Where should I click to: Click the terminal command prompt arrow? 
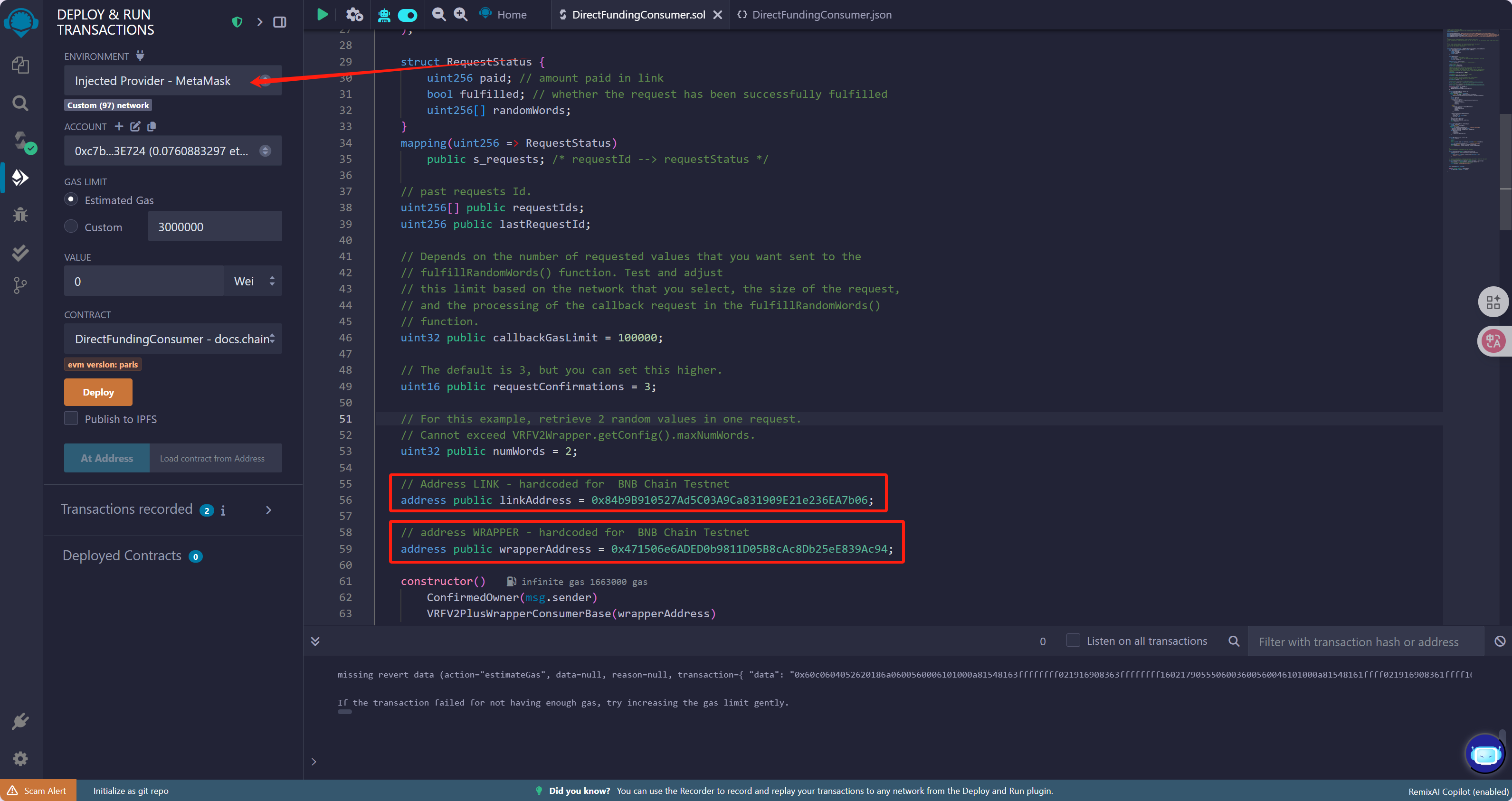pos(314,762)
